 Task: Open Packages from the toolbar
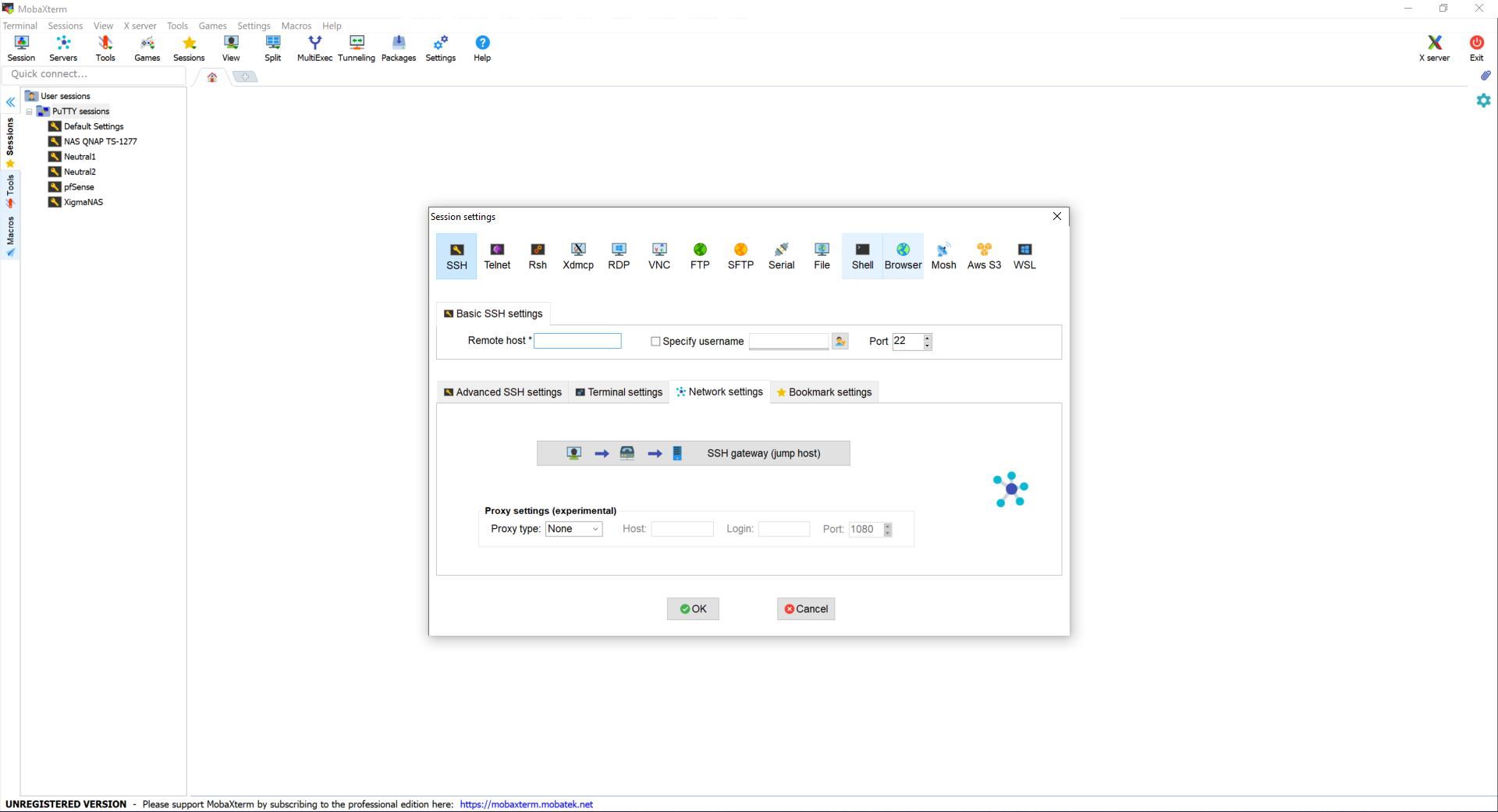tap(399, 48)
